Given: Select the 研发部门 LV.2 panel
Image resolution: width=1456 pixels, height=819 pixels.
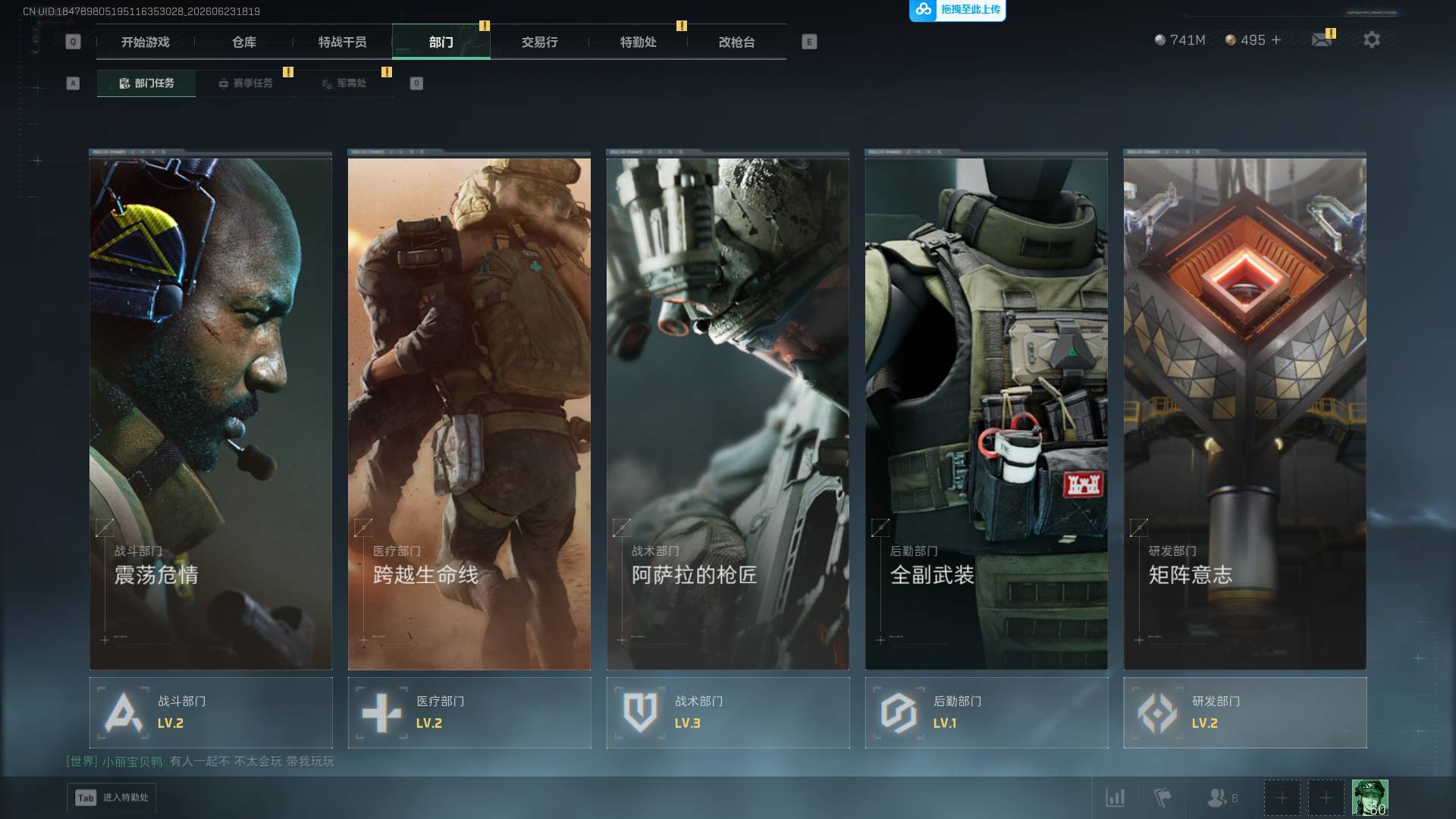Looking at the screenshot, I should pyautogui.click(x=1245, y=713).
